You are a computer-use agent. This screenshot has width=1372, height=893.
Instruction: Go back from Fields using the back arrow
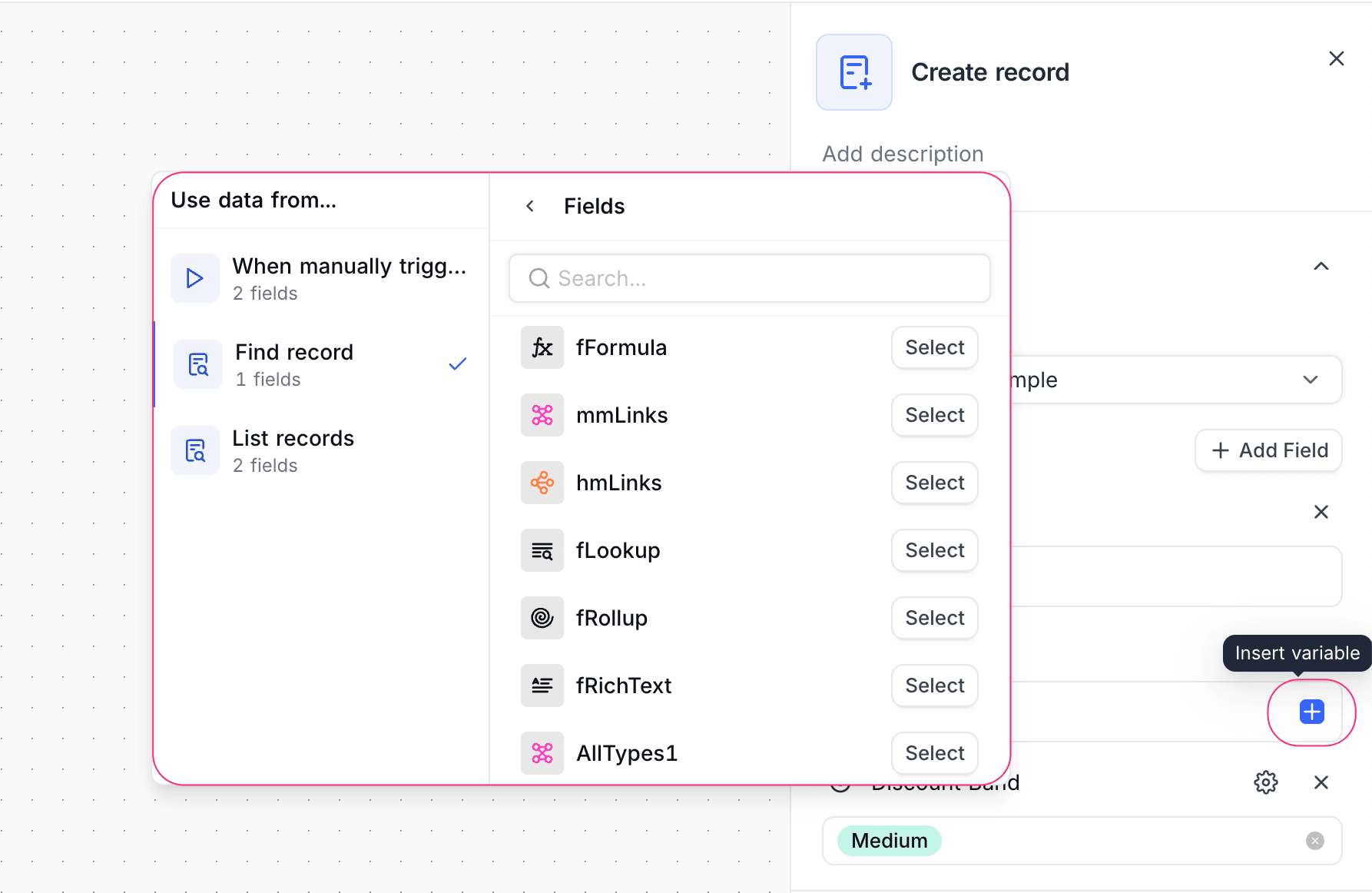[x=529, y=205]
